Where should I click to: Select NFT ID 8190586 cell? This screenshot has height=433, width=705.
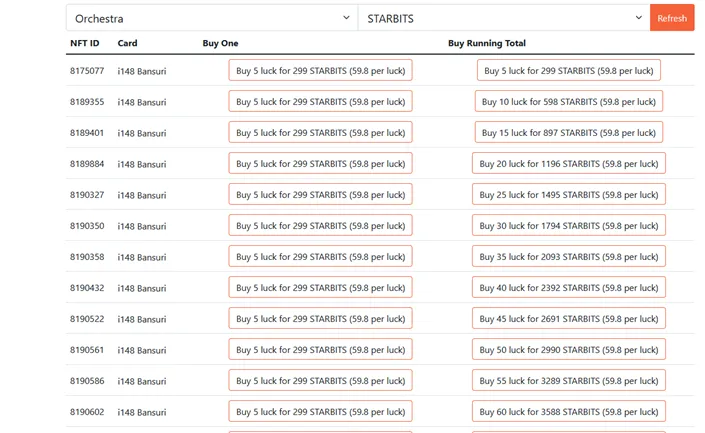87,381
